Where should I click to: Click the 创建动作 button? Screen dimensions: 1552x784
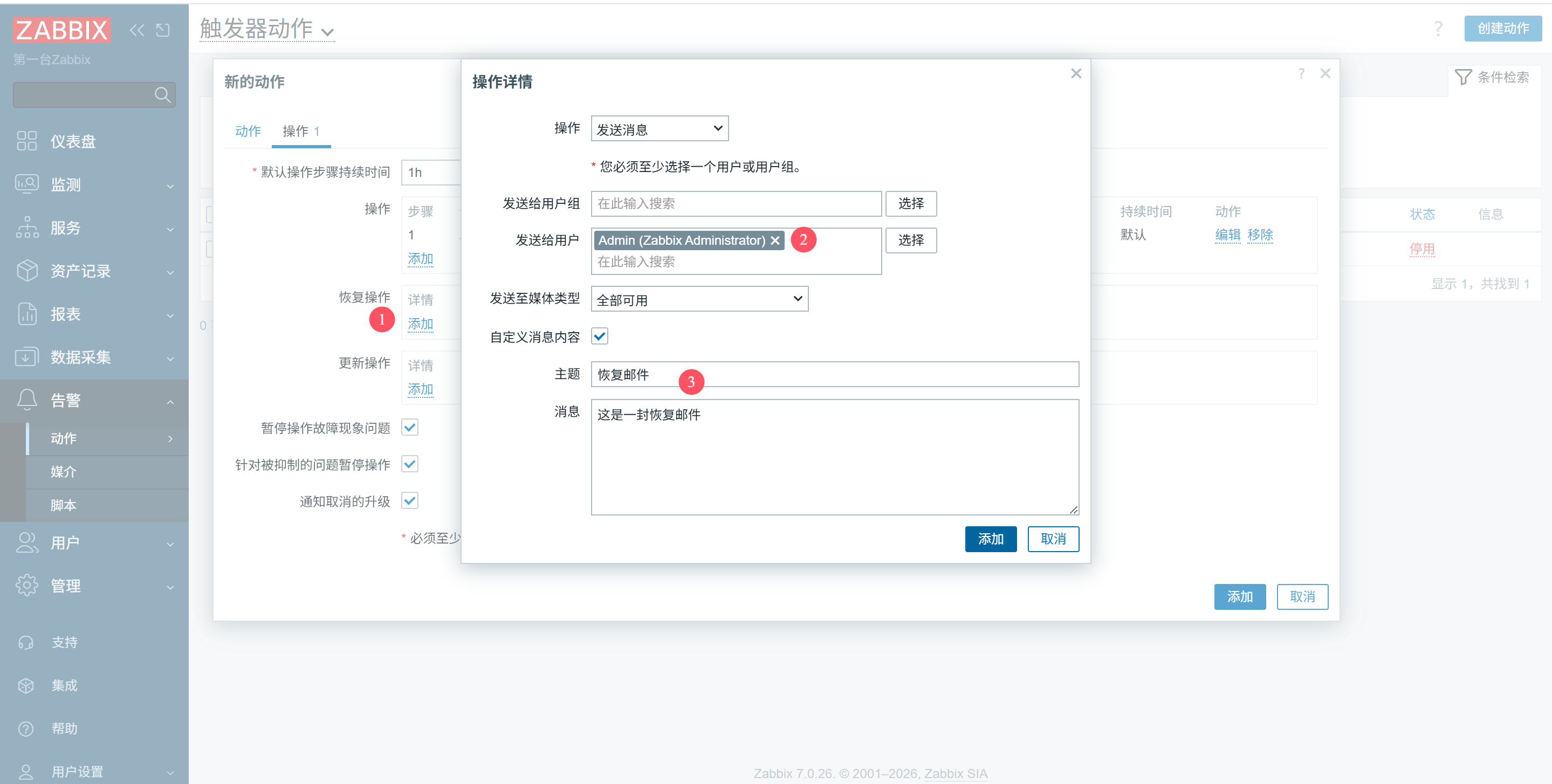pyautogui.click(x=1502, y=29)
